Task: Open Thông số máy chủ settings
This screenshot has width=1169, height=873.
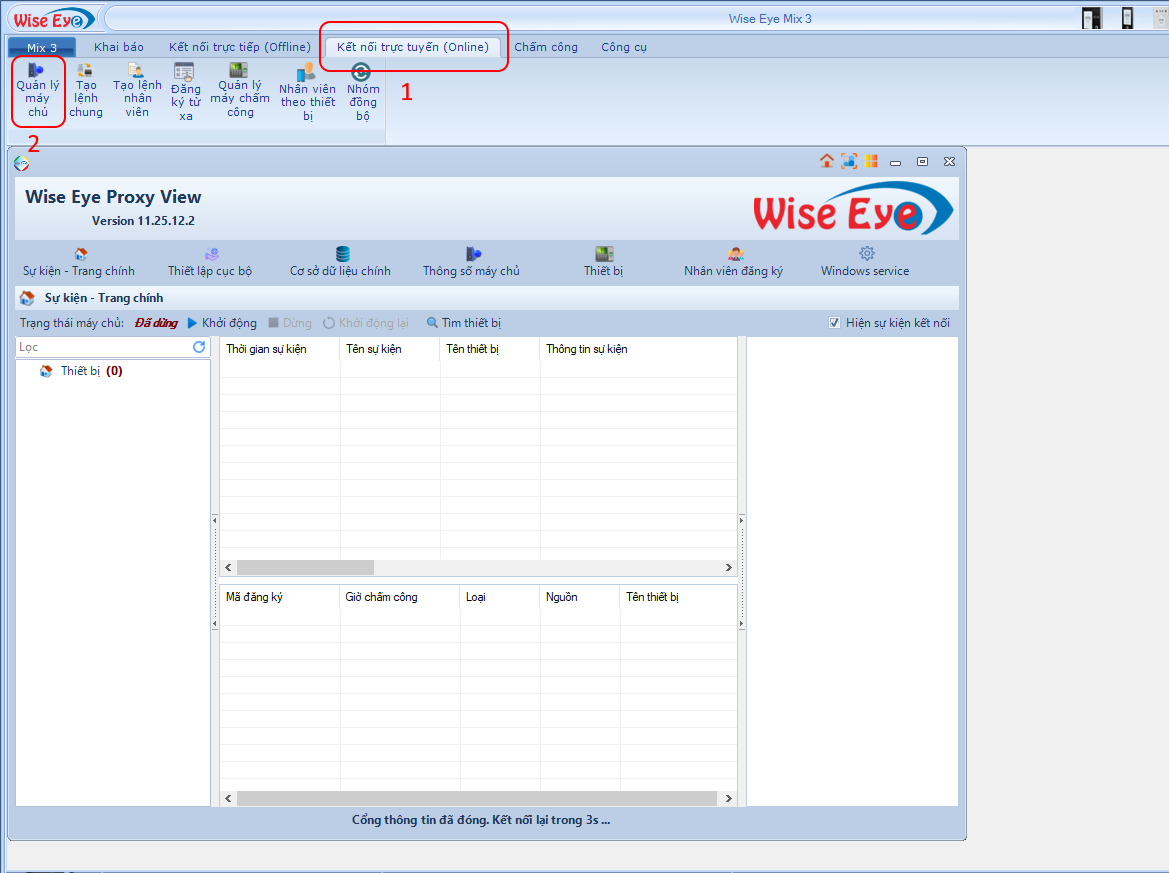Action: point(472,262)
